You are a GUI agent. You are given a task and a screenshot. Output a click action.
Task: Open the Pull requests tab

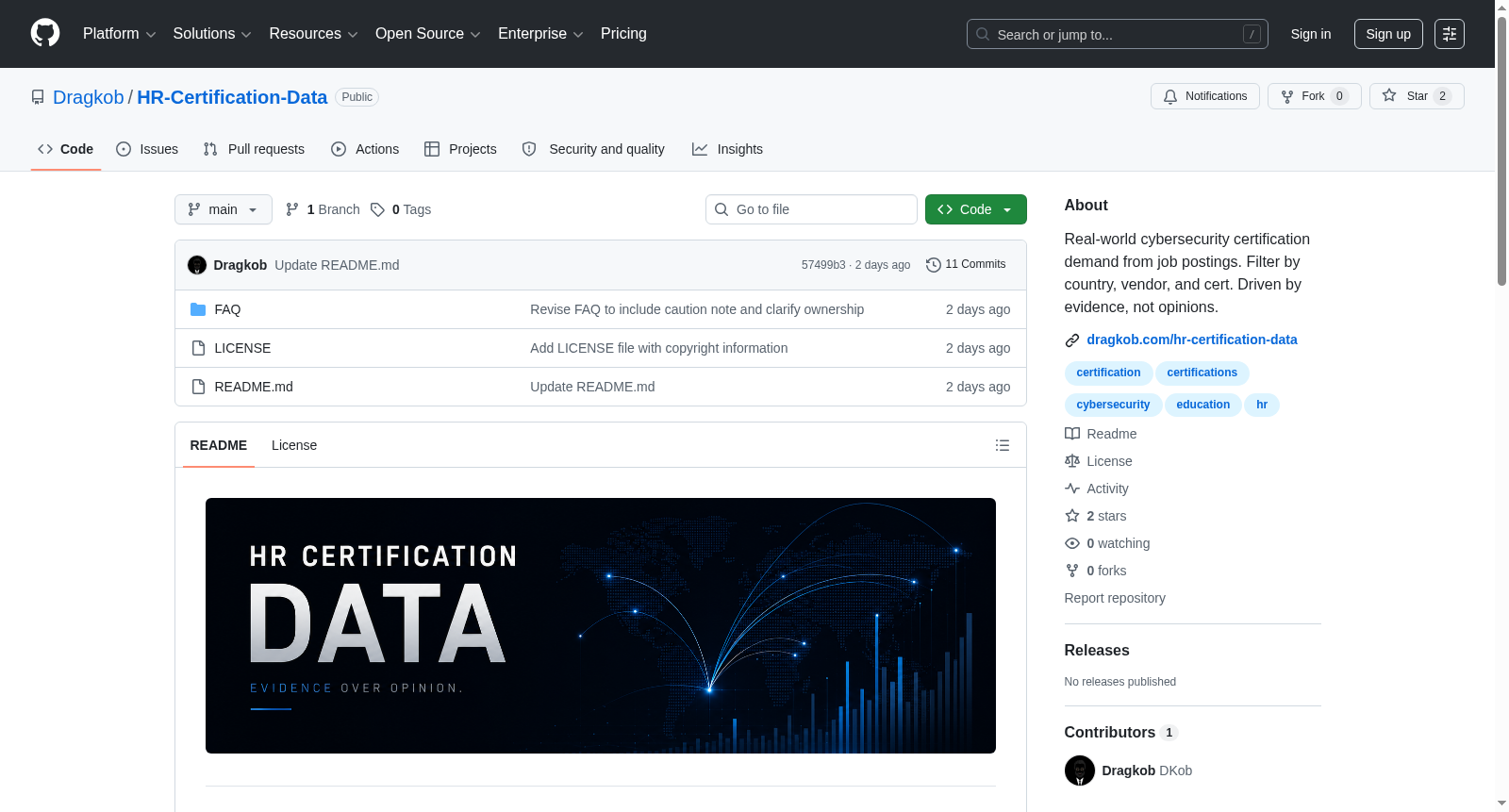click(254, 149)
